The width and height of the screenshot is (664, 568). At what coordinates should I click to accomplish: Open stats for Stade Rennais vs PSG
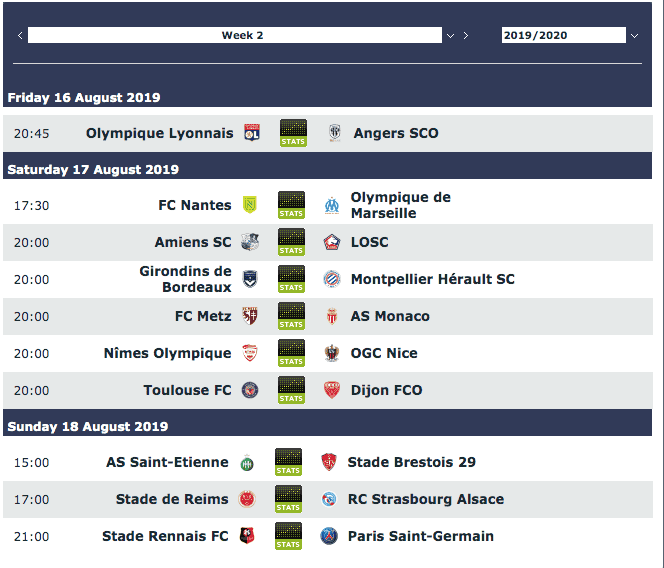pyautogui.click(x=288, y=536)
